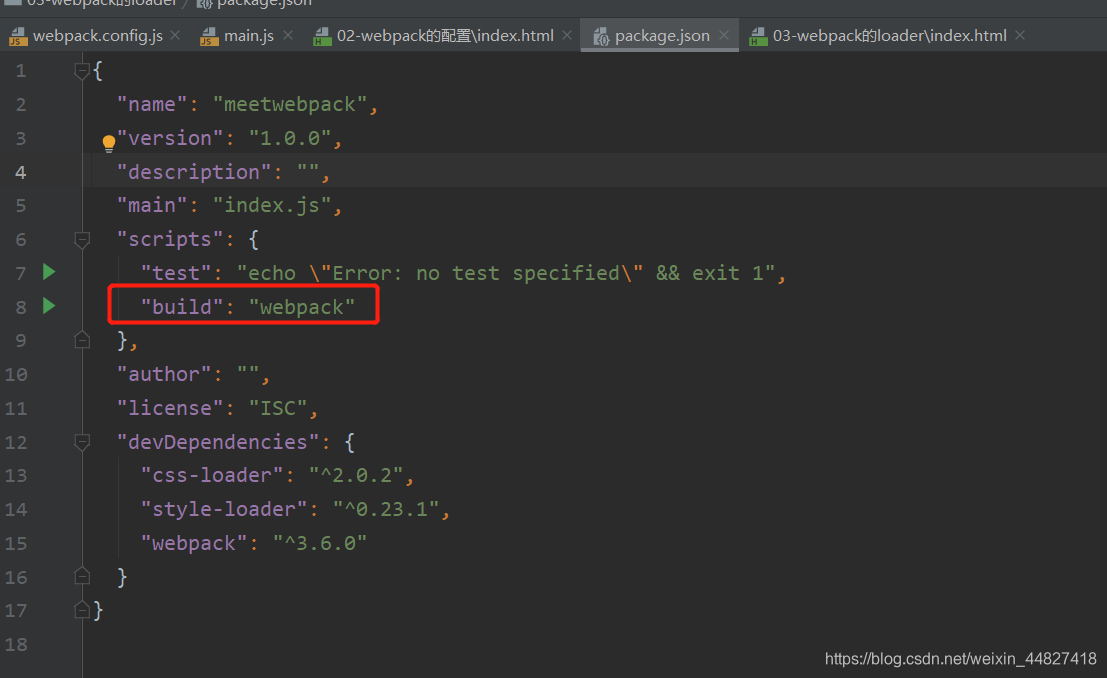Click line number 4 in the gutter
This screenshot has width=1107, height=678.
(x=20, y=172)
